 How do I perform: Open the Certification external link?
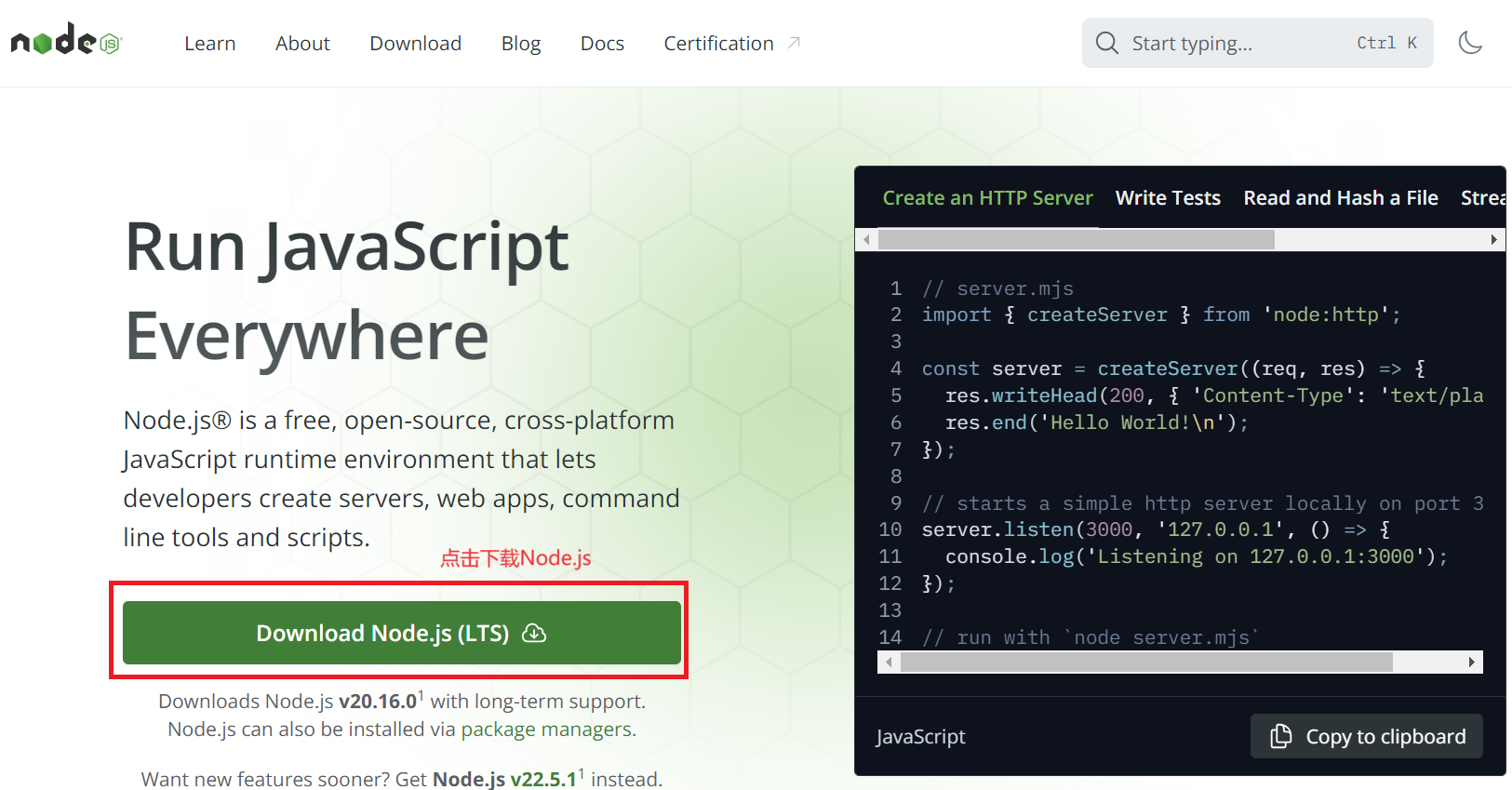tap(732, 44)
